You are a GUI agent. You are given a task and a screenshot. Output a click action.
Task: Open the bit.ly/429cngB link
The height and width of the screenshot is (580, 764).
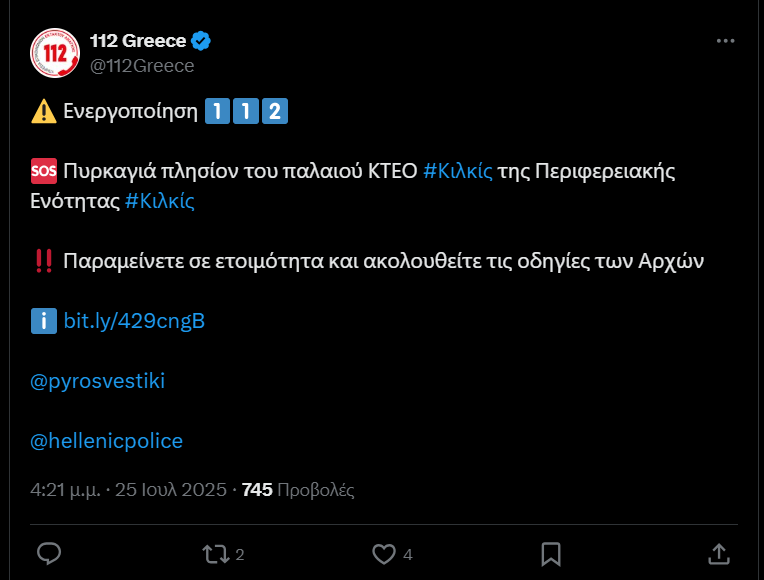134,321
